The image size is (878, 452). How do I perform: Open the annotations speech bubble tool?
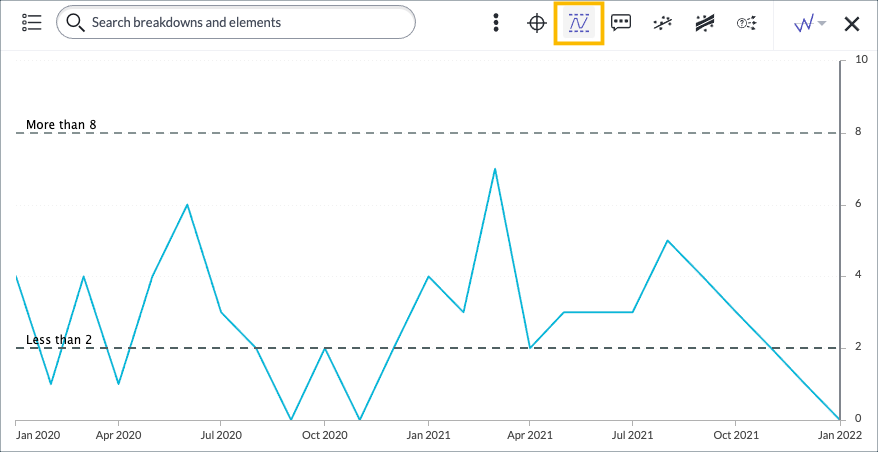tap(621, 23)
